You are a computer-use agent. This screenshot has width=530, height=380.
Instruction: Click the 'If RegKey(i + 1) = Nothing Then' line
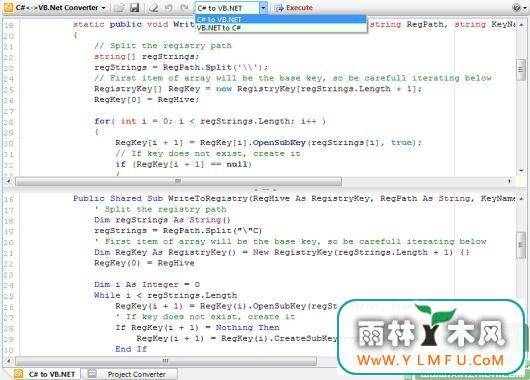tap(197, 328)
